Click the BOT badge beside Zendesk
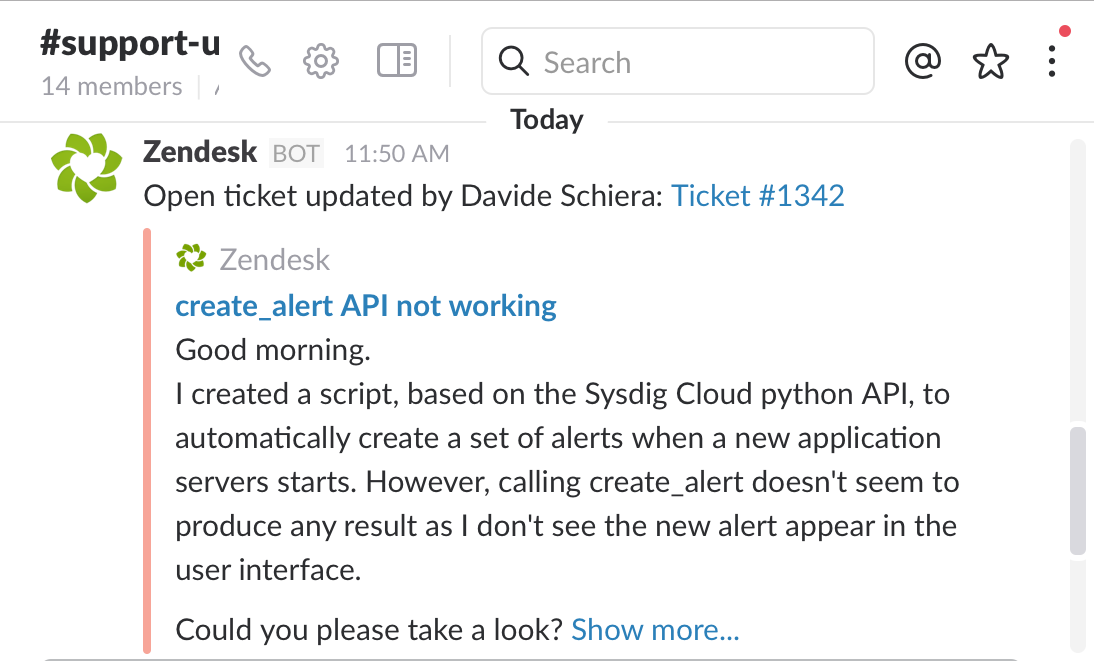 (297, 154)
